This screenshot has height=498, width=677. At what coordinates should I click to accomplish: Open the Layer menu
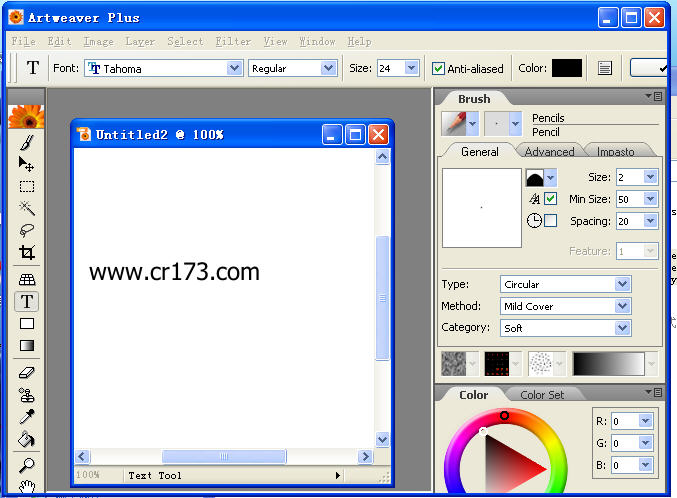(140, 41)
